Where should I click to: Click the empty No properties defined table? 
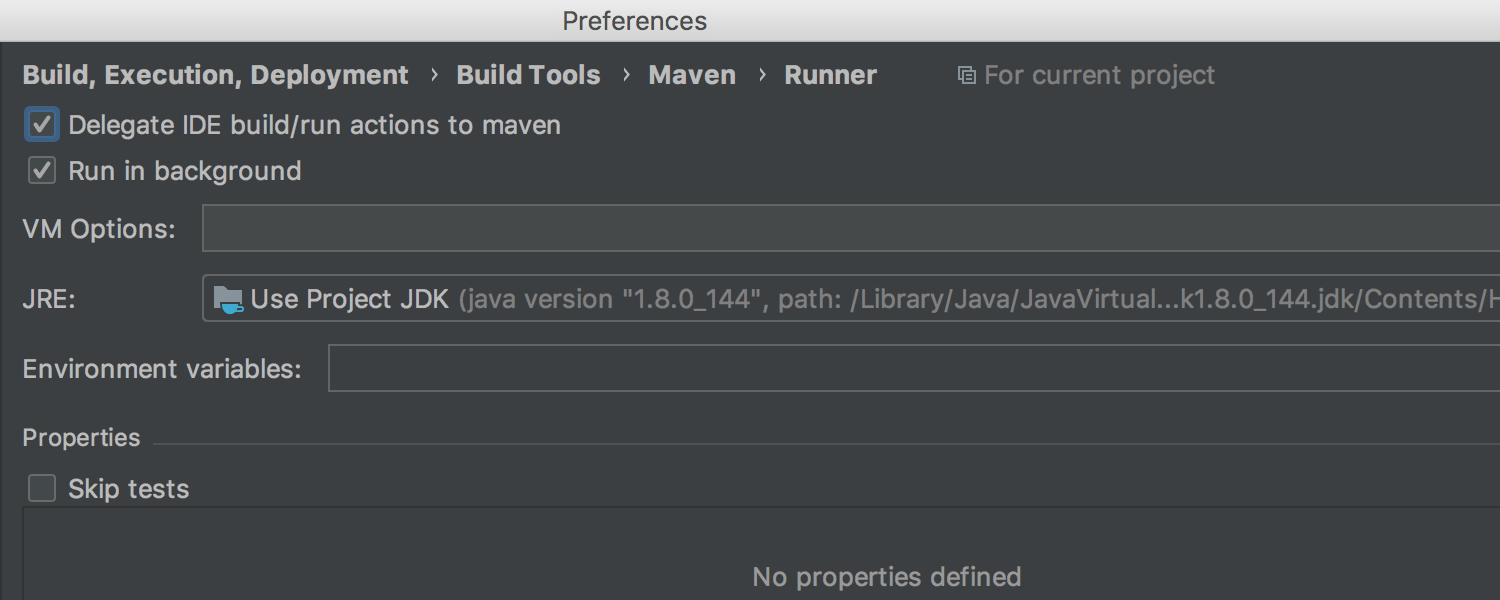761,553
